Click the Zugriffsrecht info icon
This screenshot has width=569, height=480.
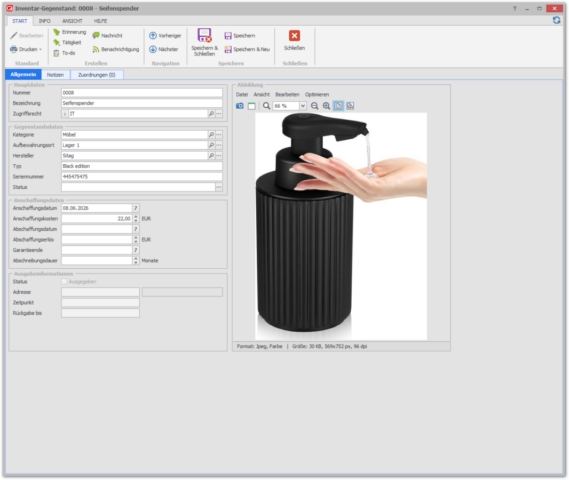pyautogui.click(x=65, y=114)
